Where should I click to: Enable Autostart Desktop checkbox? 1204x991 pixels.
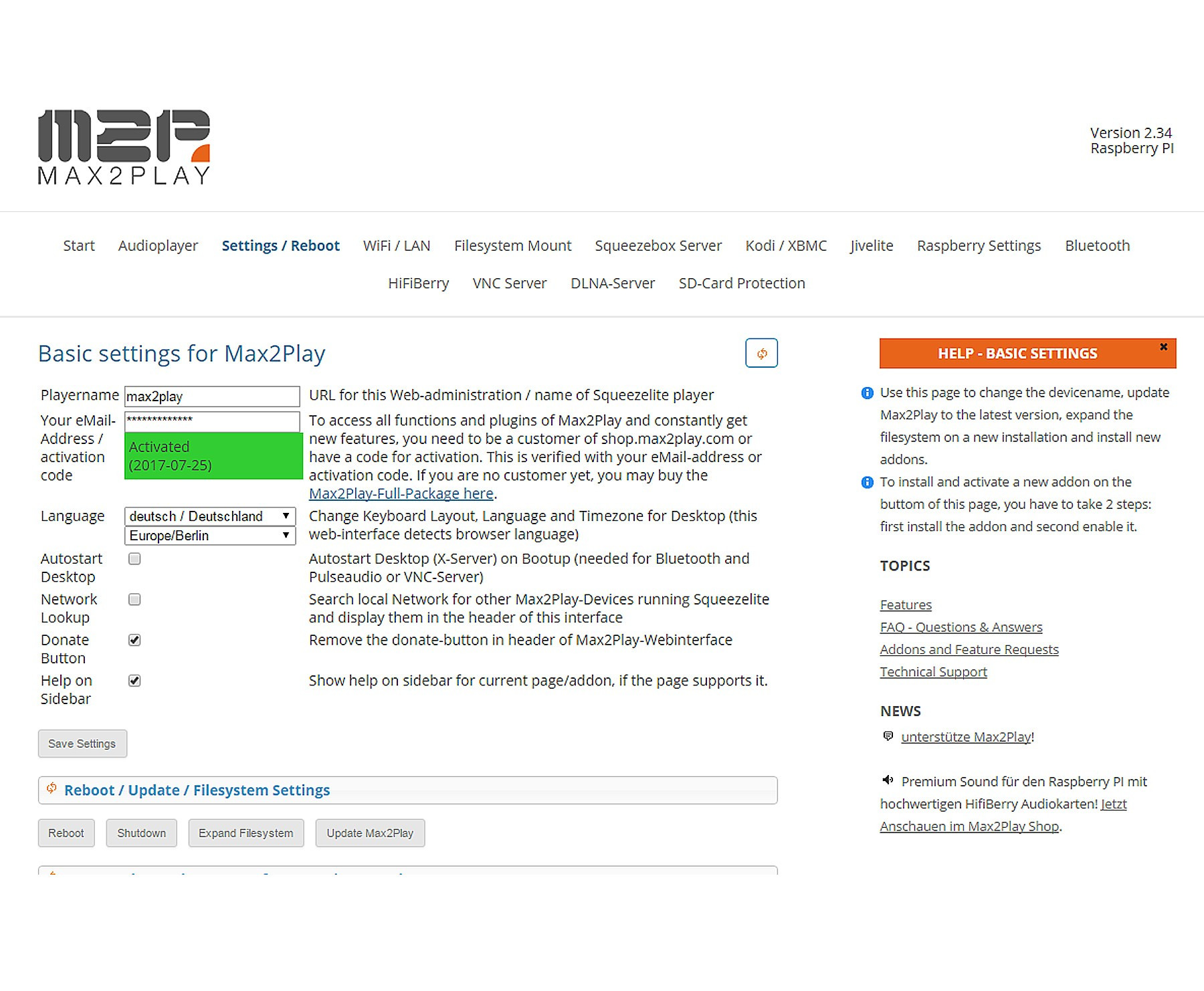point(134,559)
